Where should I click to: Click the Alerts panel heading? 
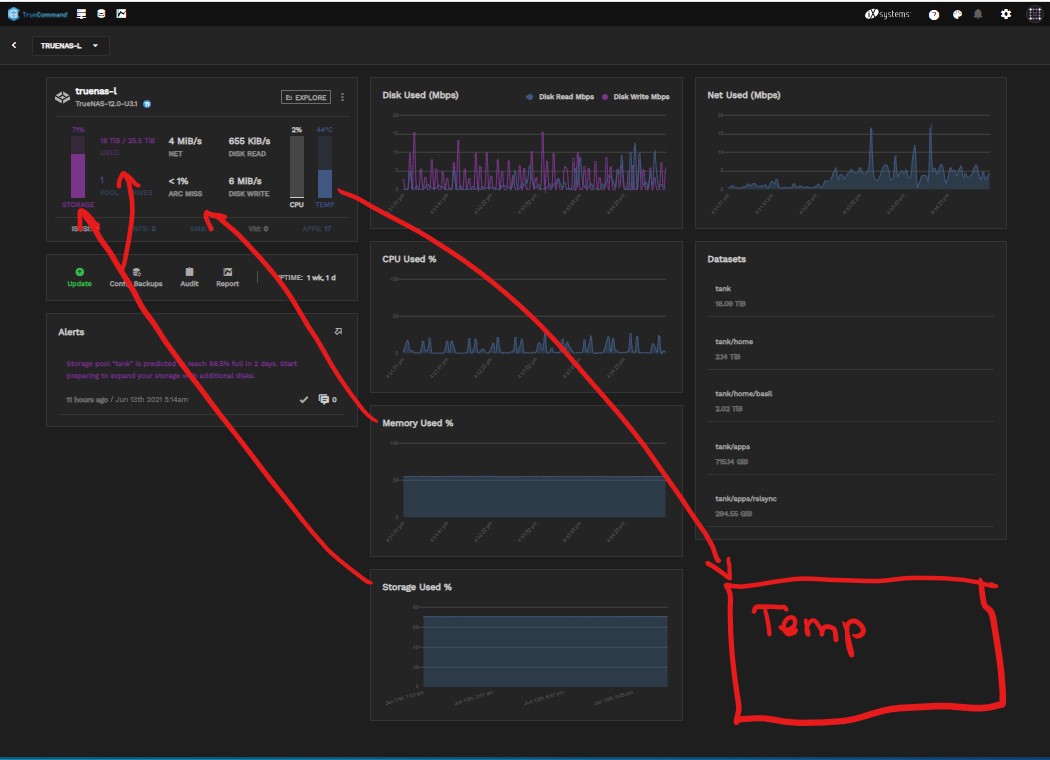tap(71, 332)
